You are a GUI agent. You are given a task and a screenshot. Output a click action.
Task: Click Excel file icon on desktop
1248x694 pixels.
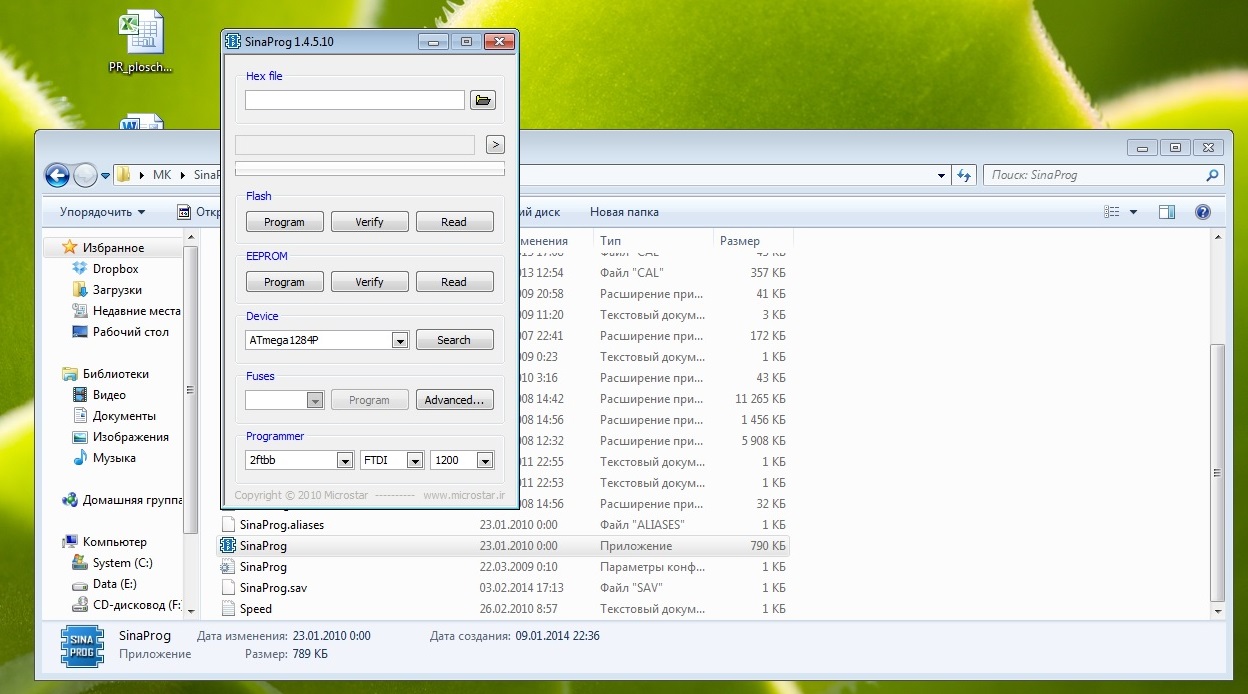[x=141, y=32]
